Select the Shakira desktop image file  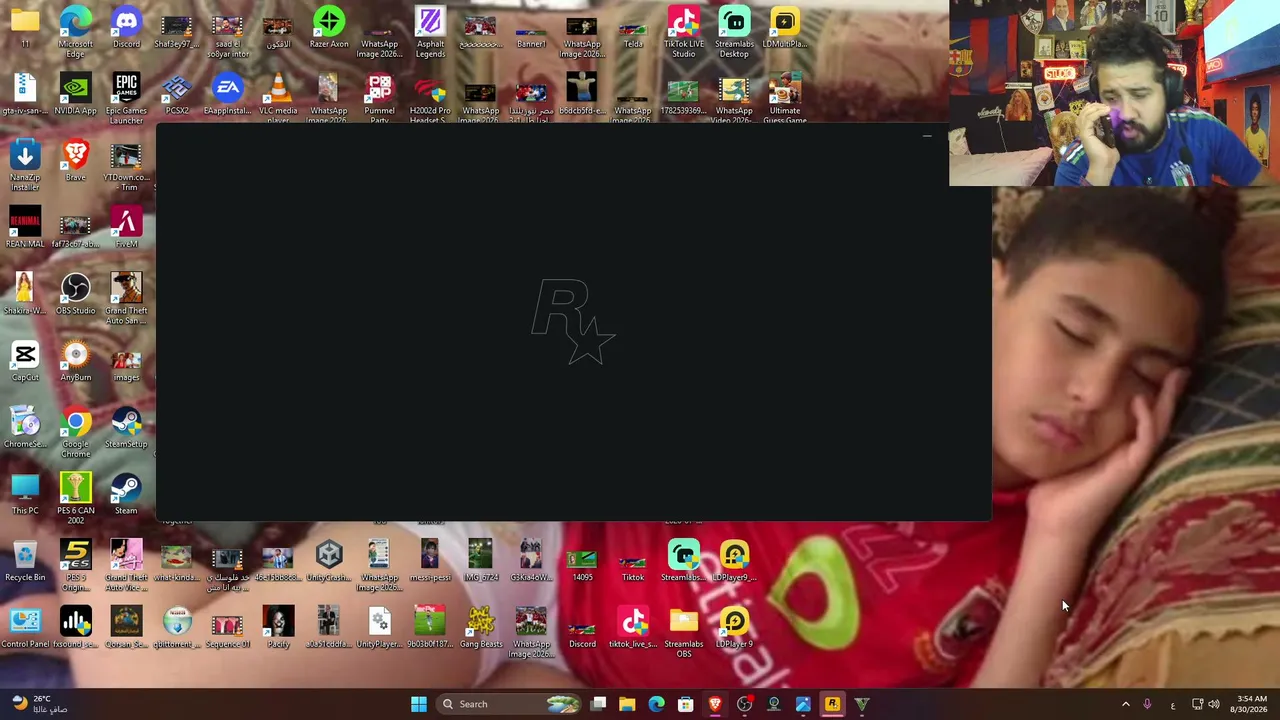point(25,295)
